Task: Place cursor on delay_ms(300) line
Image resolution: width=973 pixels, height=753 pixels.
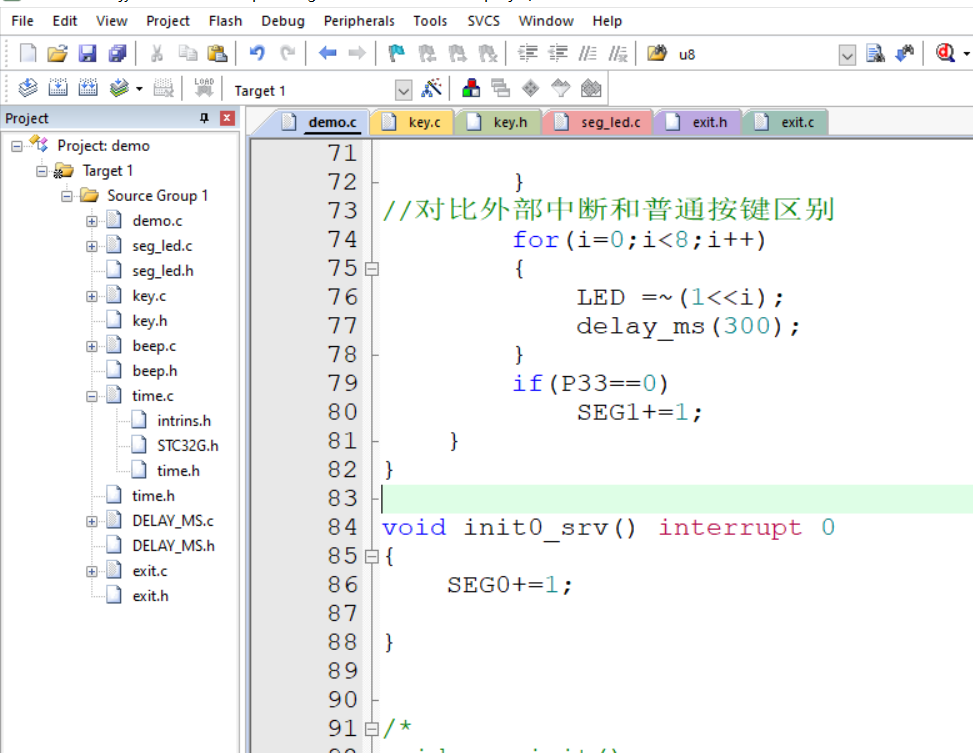Action: point(688,326)
